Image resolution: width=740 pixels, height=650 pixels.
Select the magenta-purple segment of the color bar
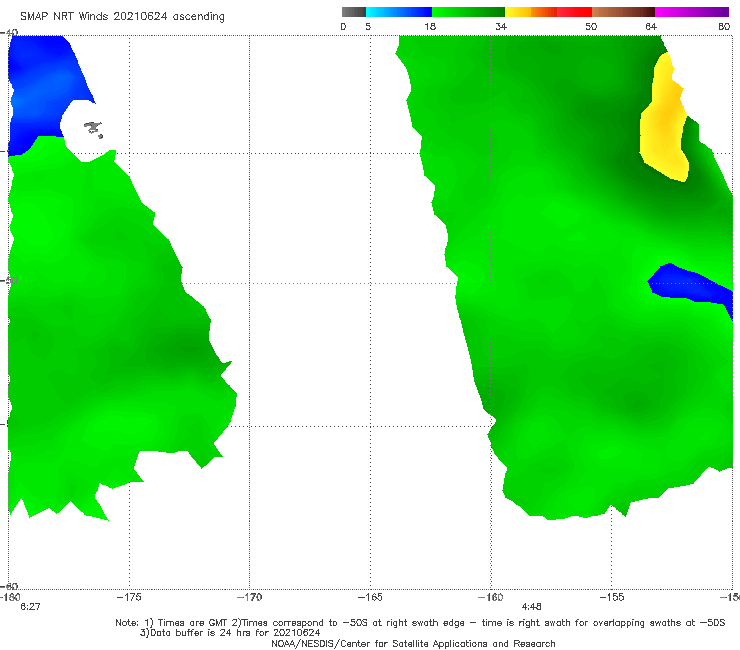692,12
